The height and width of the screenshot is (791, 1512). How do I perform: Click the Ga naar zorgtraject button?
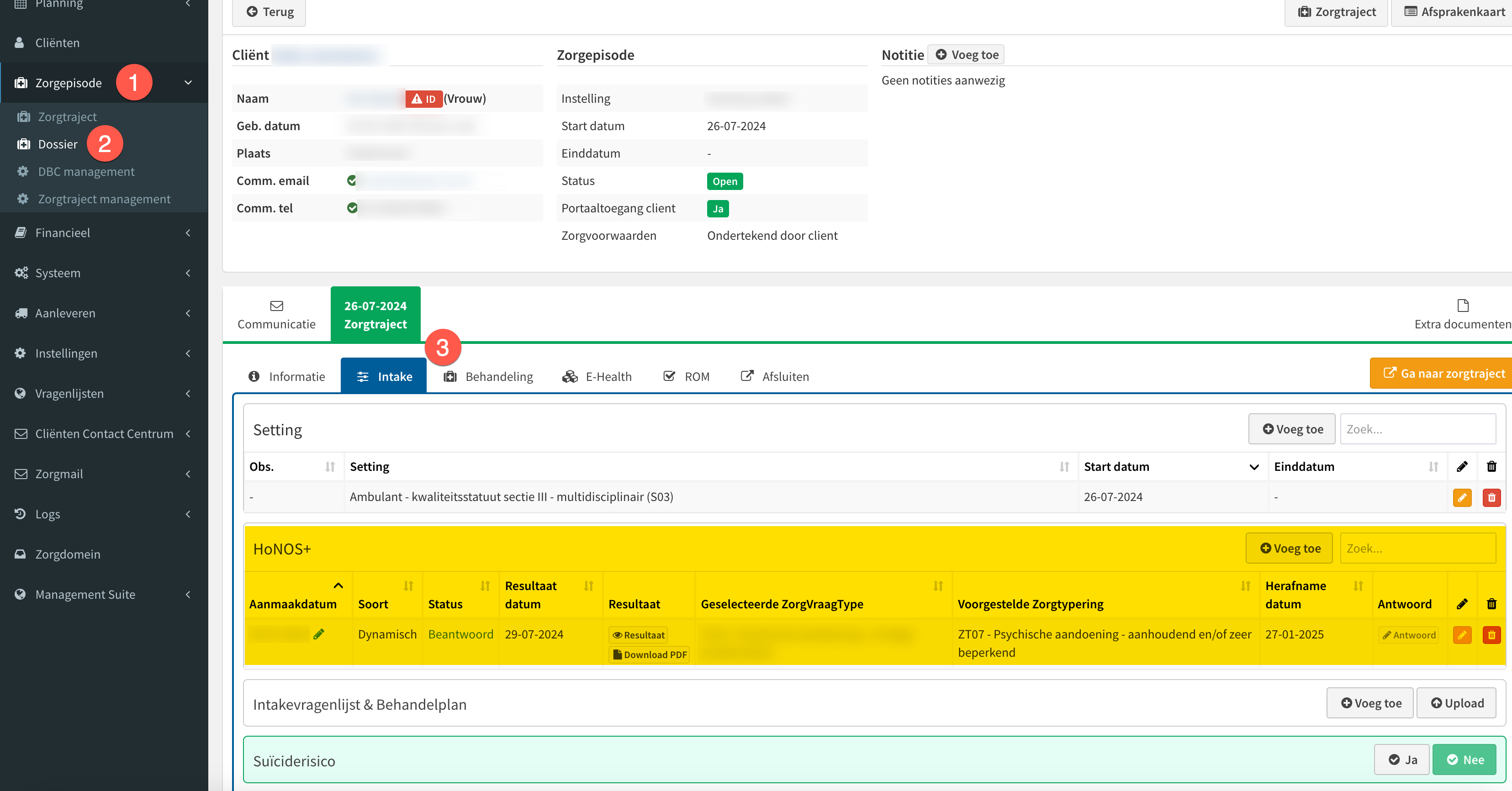point(1442,373)
